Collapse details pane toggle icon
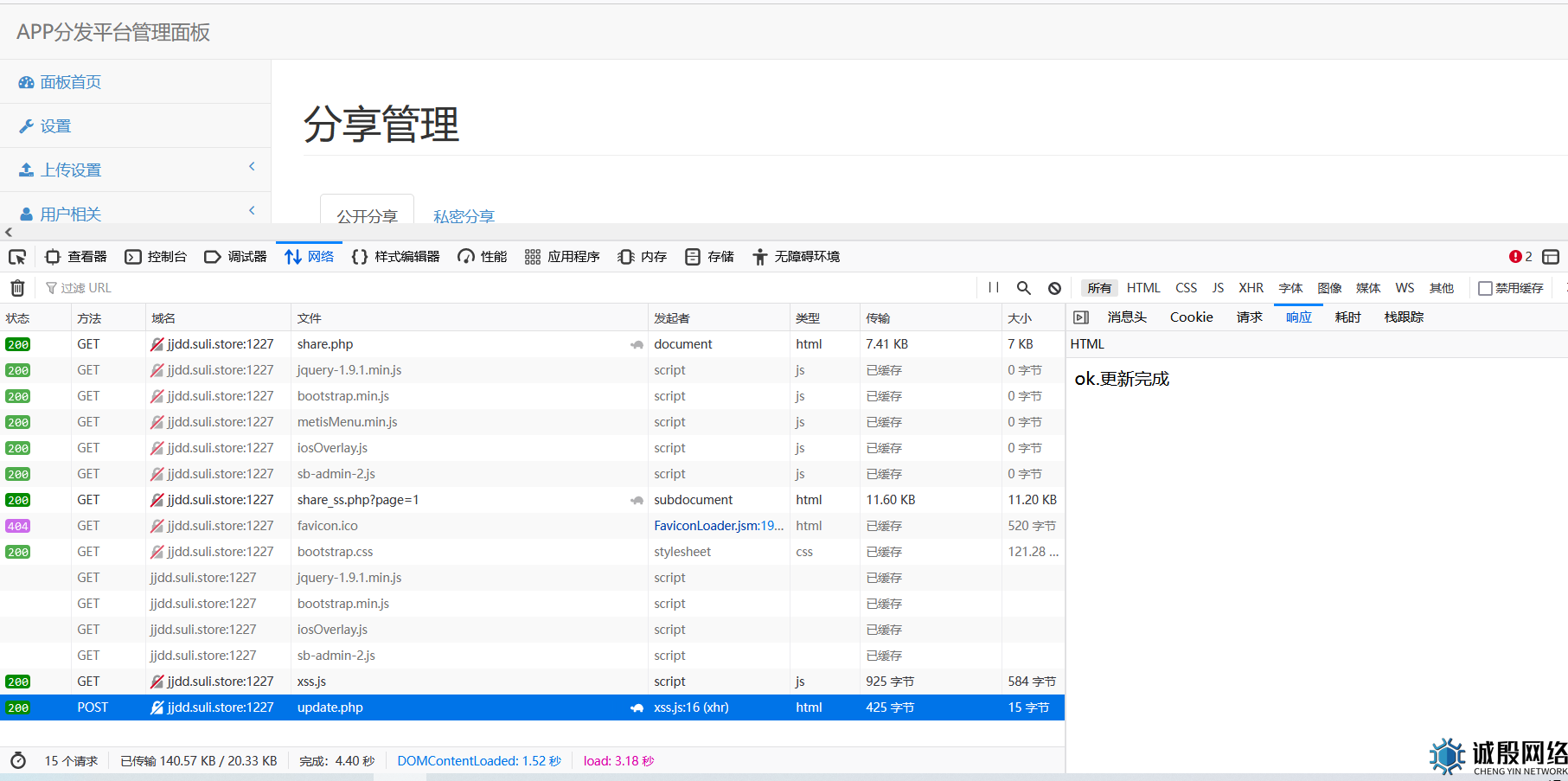Image resolution: width=1568 pixels, height=781 pixels. tap(1081, 317)
